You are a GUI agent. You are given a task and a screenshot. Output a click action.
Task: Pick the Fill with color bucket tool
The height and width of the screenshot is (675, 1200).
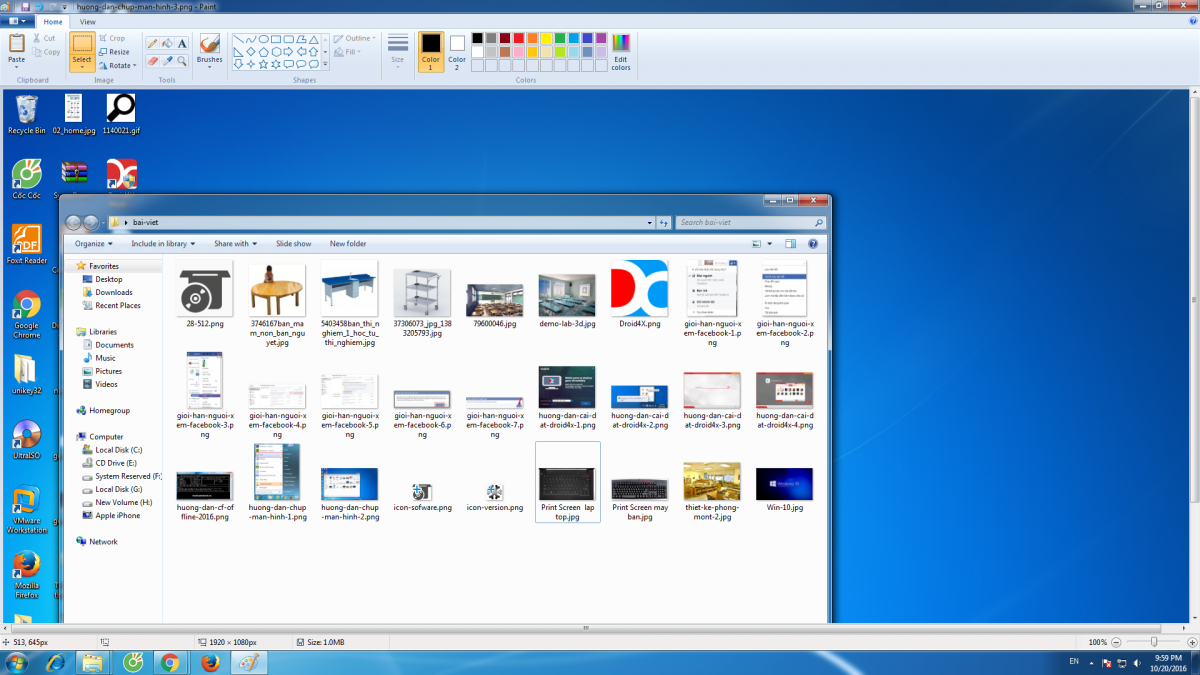point(167,43)
